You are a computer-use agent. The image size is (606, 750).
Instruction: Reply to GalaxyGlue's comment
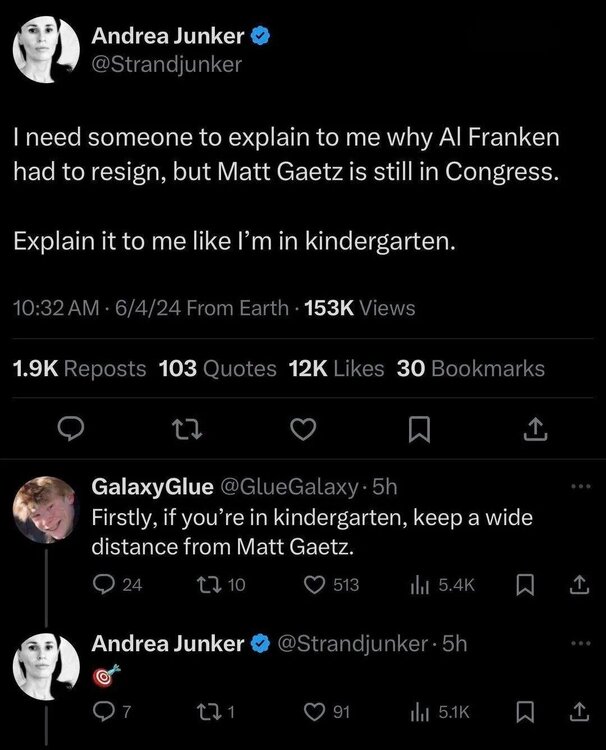click(104, 584)
